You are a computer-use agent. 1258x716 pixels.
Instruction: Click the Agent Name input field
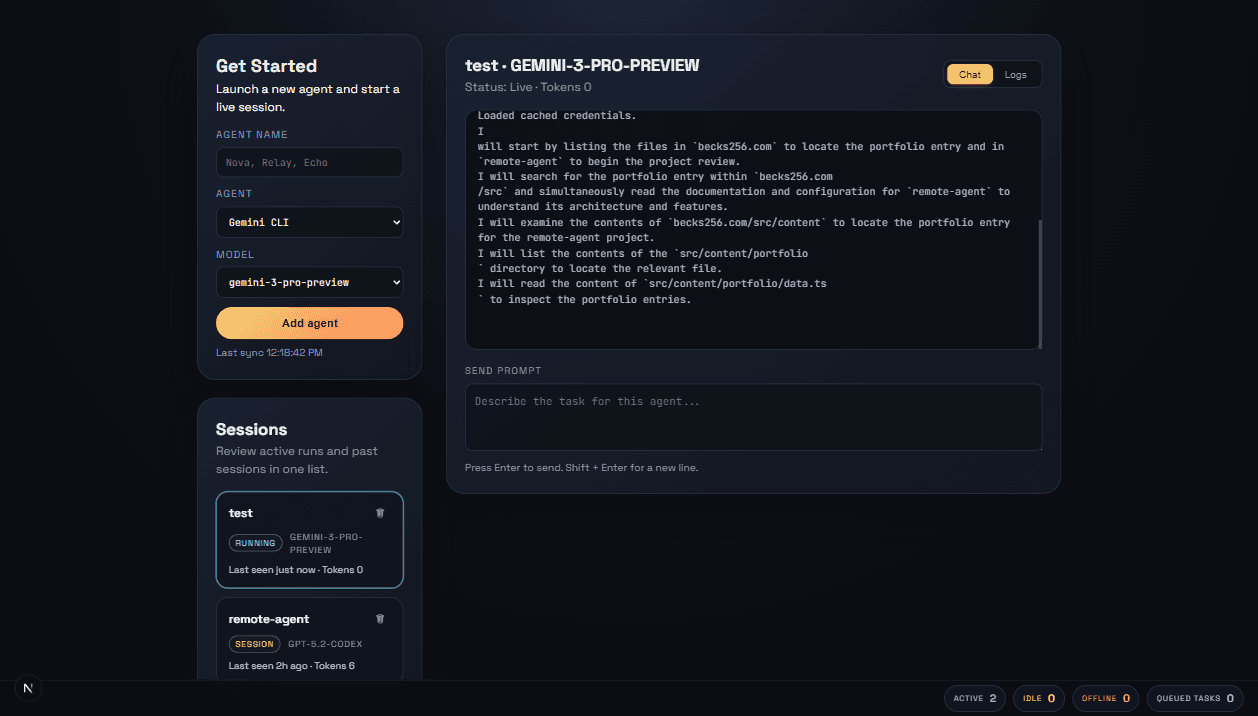[x=309, y=162]
